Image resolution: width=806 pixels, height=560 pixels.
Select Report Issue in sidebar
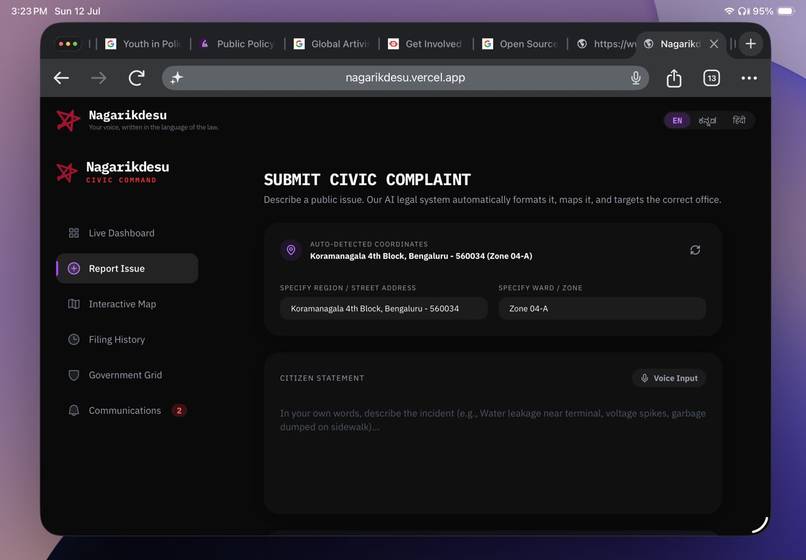coord(127,268)
